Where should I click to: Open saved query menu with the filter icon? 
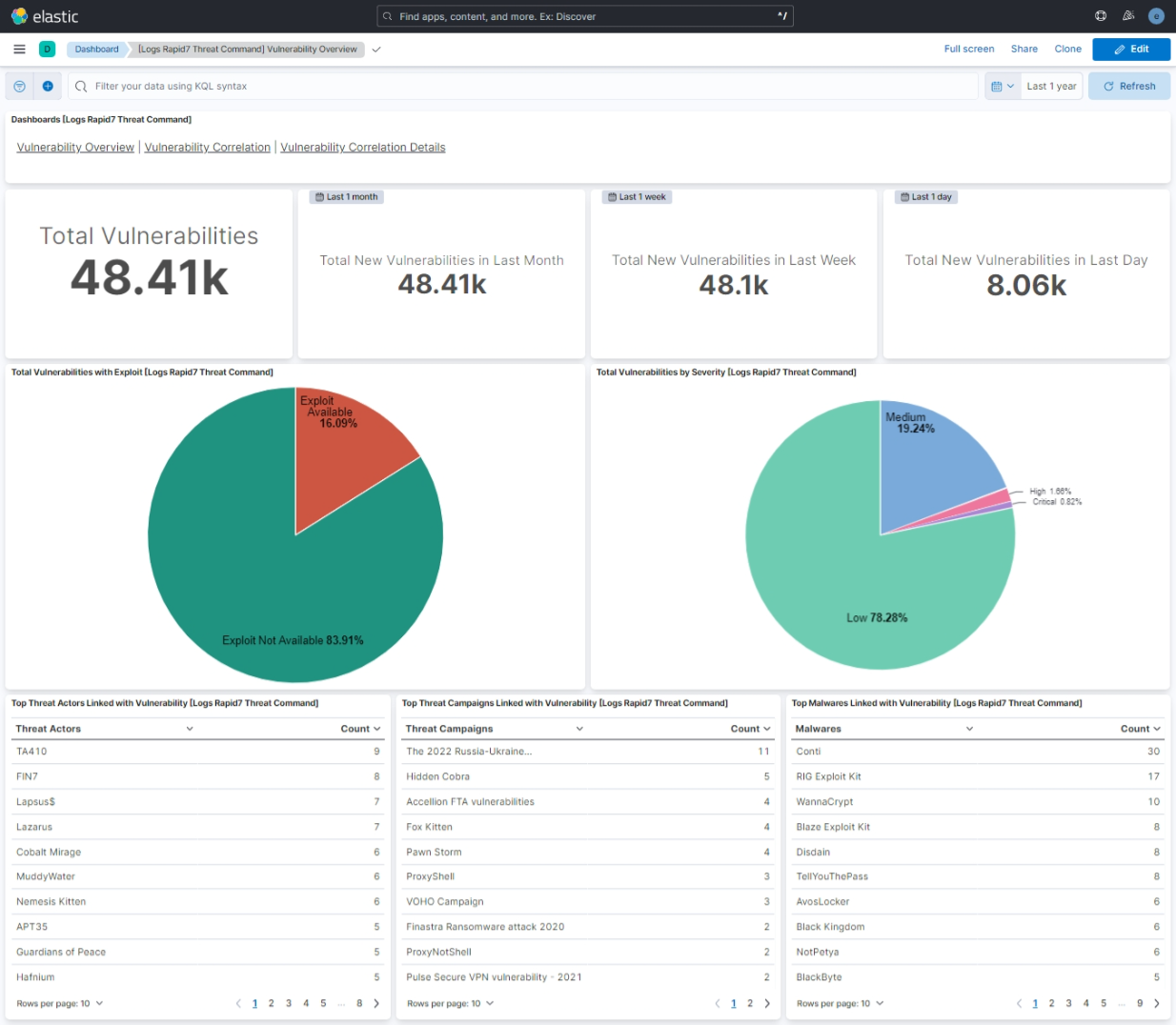18,86
